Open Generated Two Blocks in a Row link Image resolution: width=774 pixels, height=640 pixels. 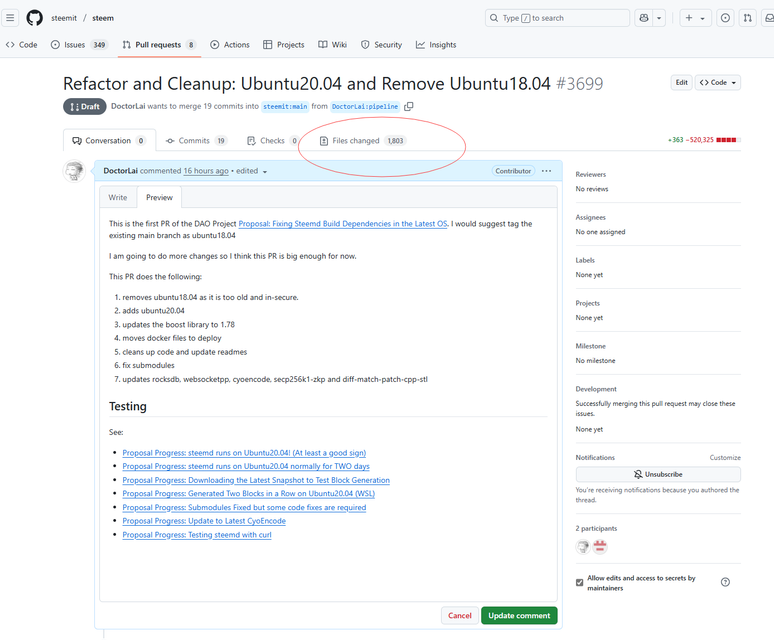coord(249,493)
